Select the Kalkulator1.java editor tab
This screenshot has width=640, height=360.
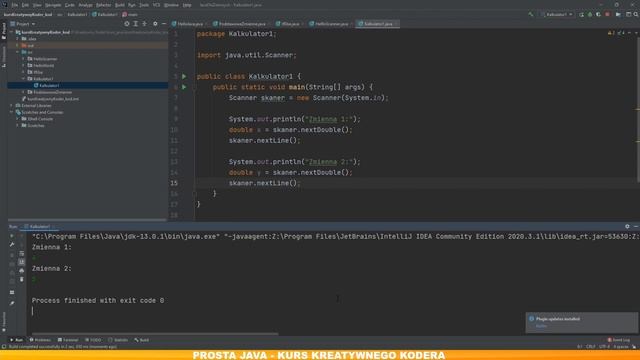point(378,24)
